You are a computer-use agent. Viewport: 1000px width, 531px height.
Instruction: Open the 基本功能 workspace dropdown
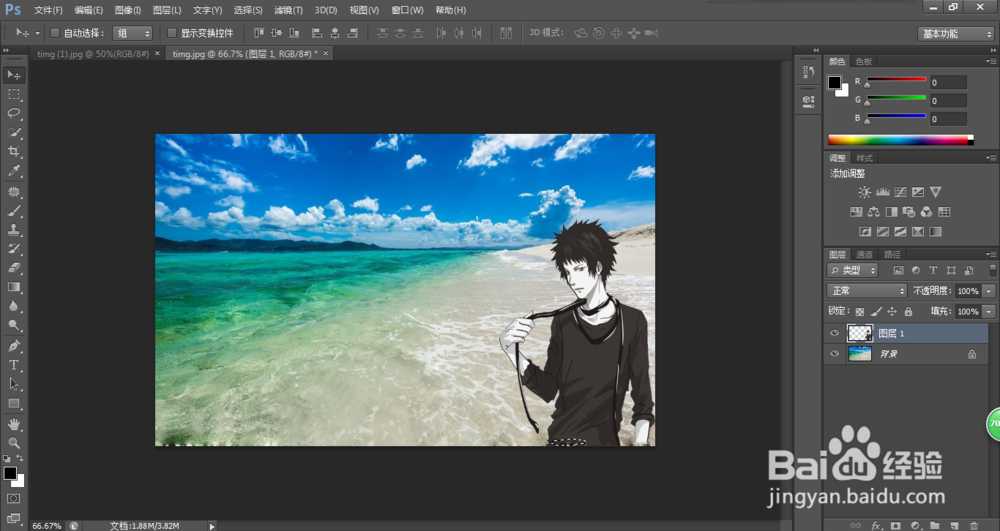pos(955,34)
